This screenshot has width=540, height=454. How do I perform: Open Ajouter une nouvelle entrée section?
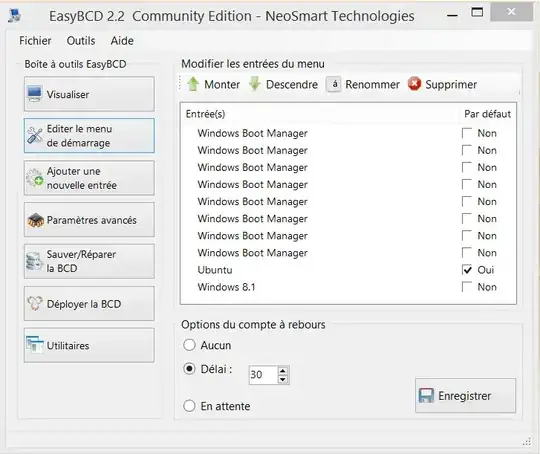click(89, 178)
